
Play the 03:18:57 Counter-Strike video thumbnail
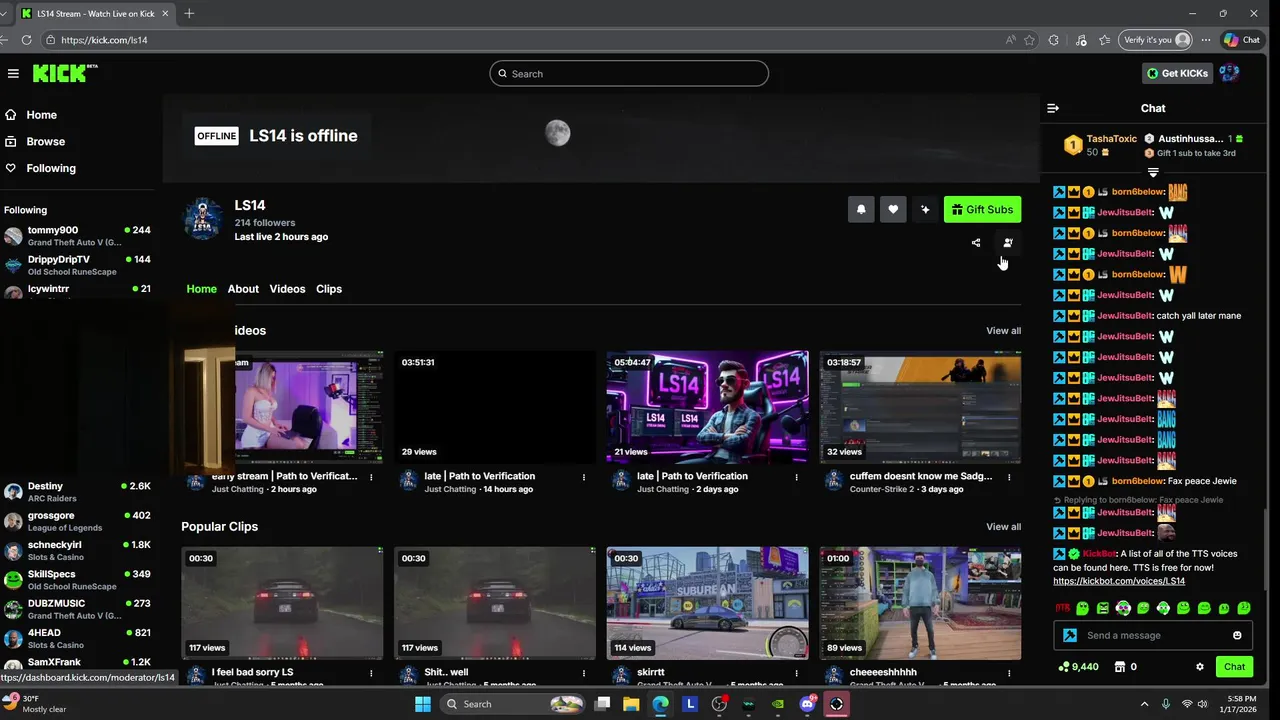click(920, 407)
